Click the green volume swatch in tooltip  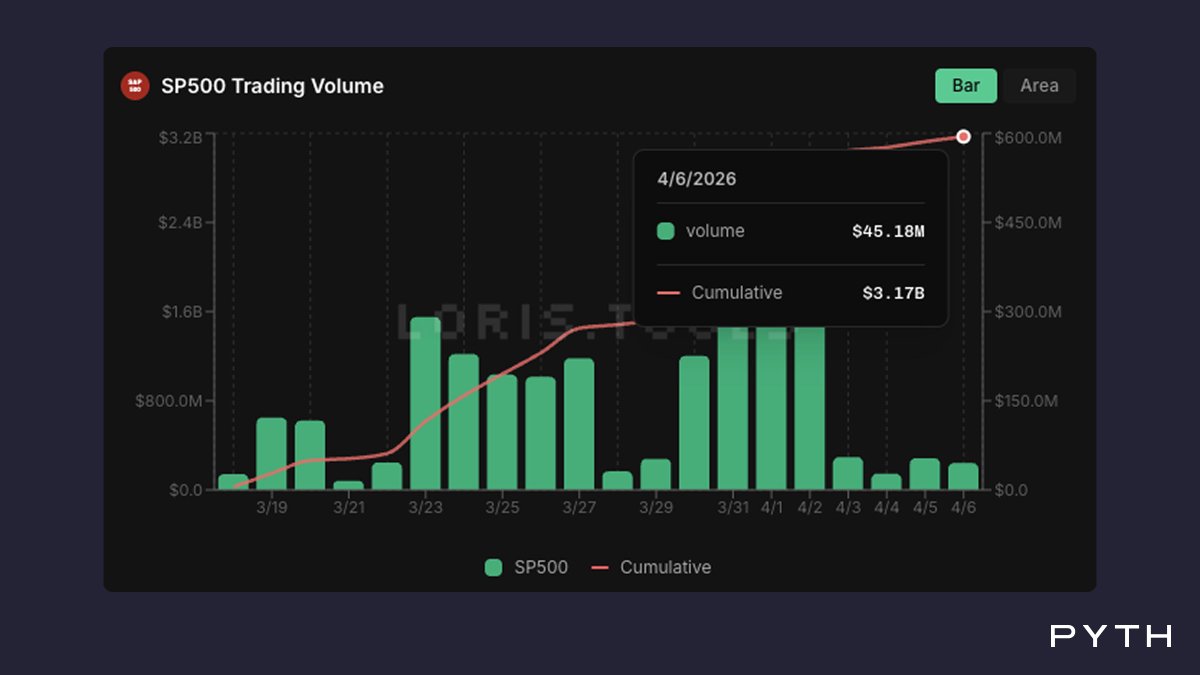665,232
